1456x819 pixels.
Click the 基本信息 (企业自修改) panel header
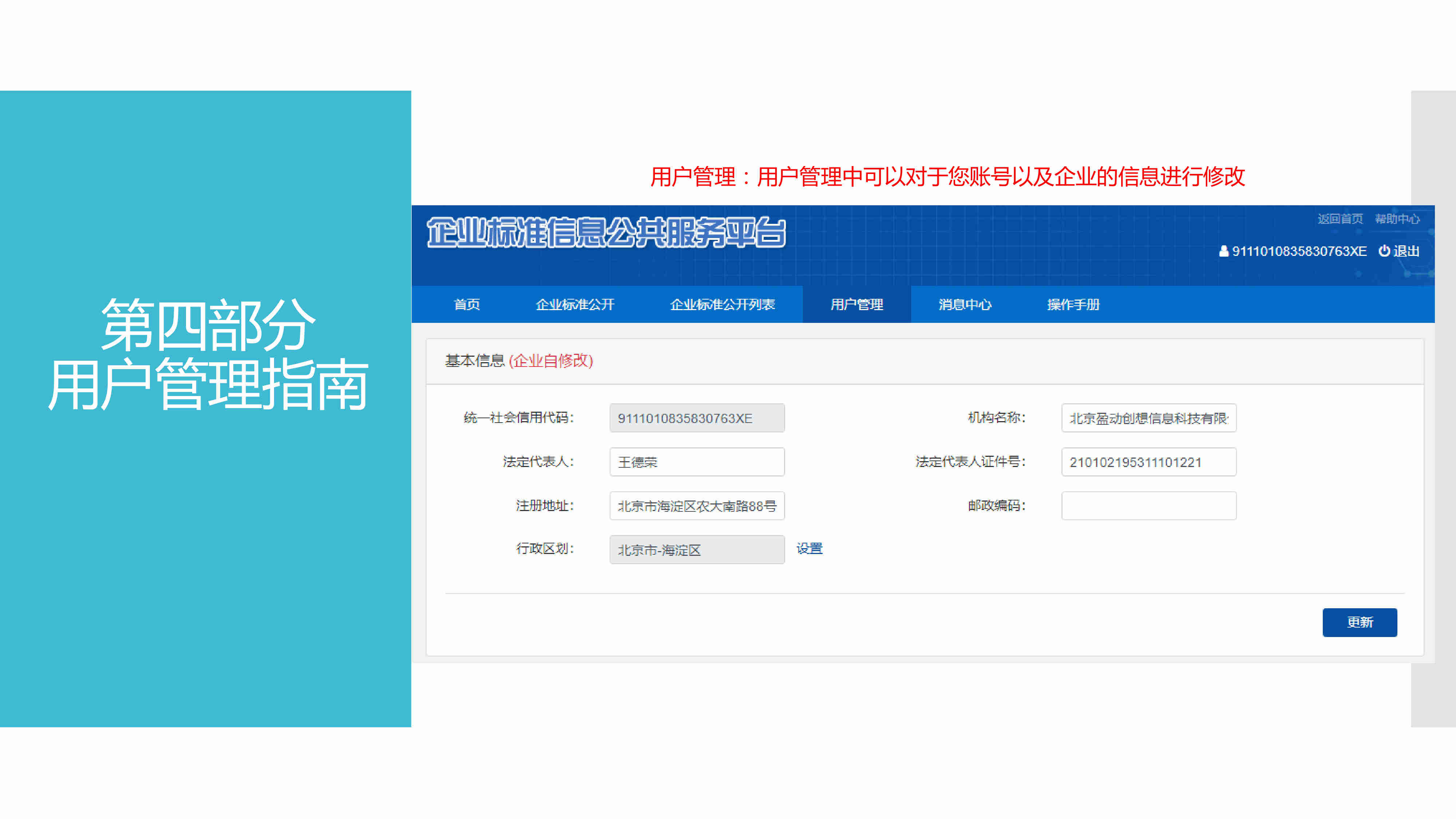(x=925, y=361)
